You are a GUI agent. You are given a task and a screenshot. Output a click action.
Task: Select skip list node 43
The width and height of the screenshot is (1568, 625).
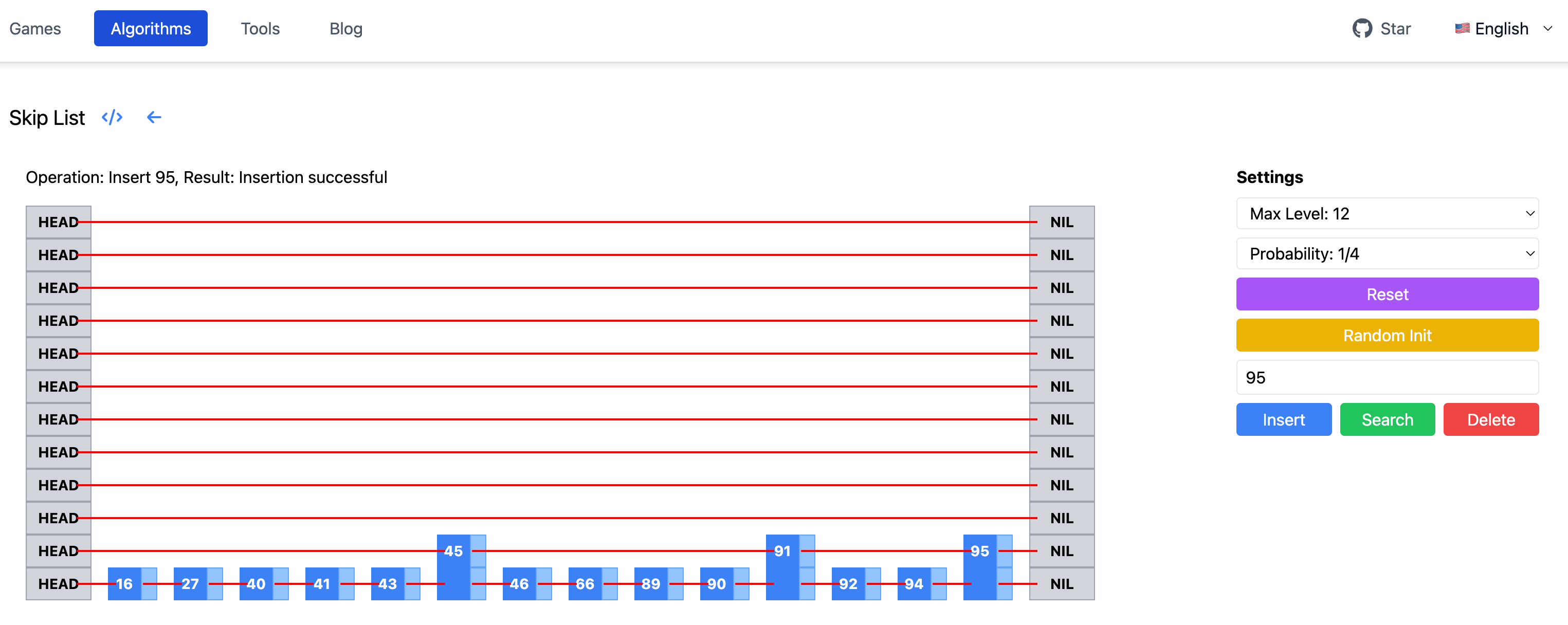click(395, 584)
